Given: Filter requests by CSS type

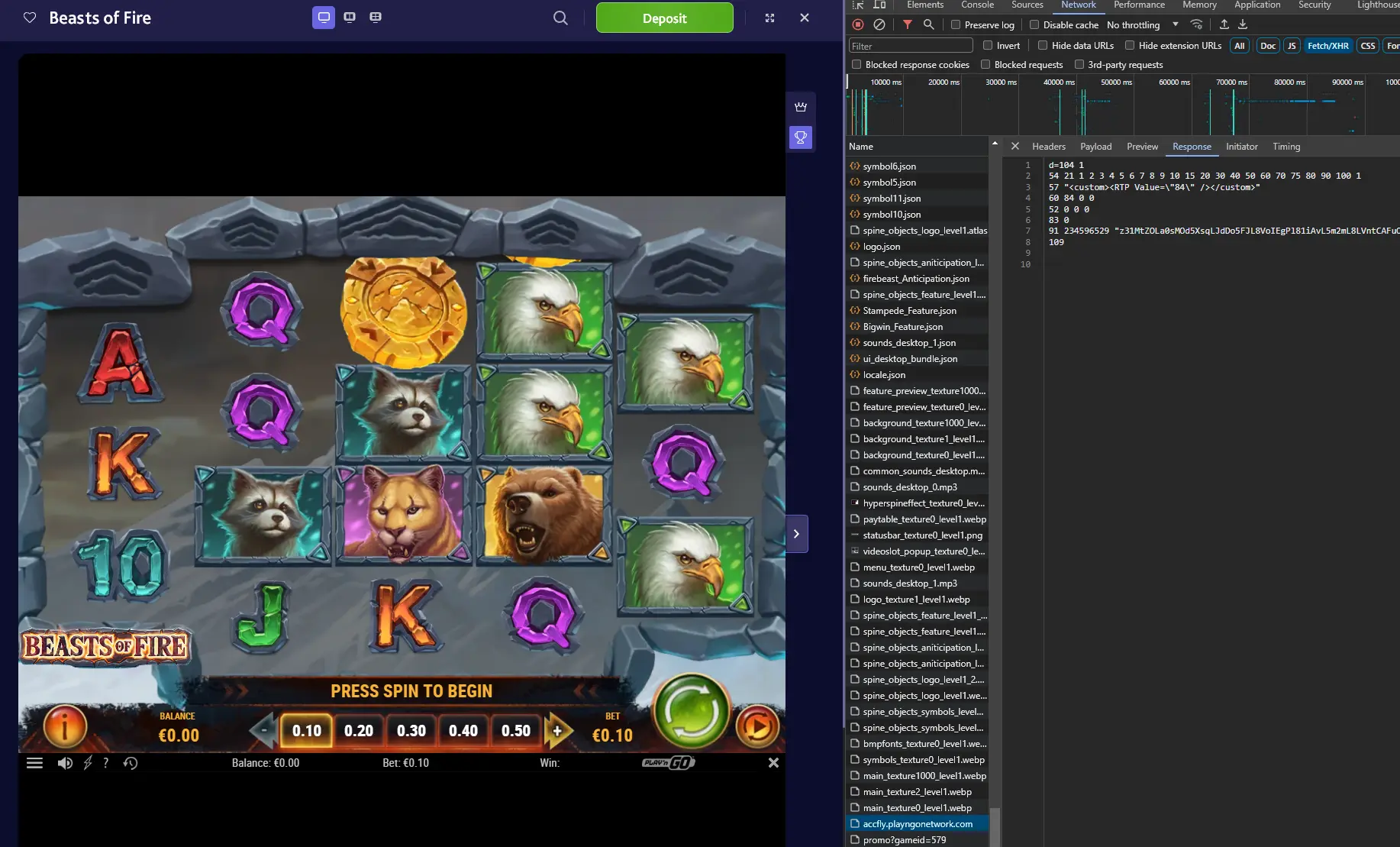Looking at the screenshot, I should [x=1368, y=46].
